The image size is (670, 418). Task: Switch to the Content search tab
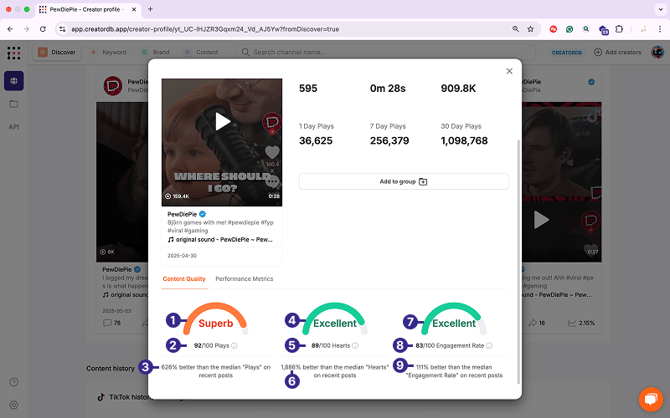(x=201, y=52)
